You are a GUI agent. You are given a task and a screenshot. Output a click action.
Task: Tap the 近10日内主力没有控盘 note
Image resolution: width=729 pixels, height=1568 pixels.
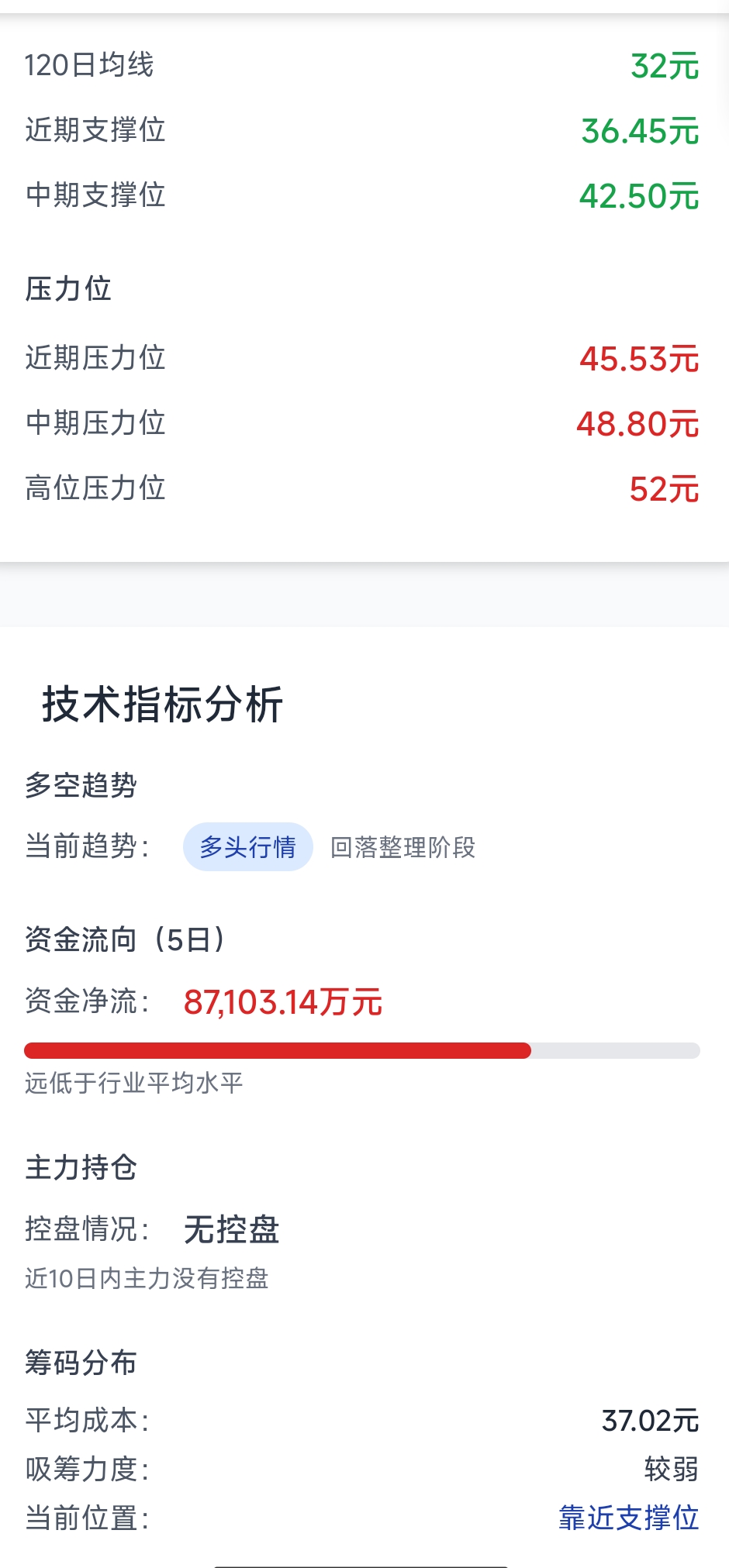coord(147,1278)
